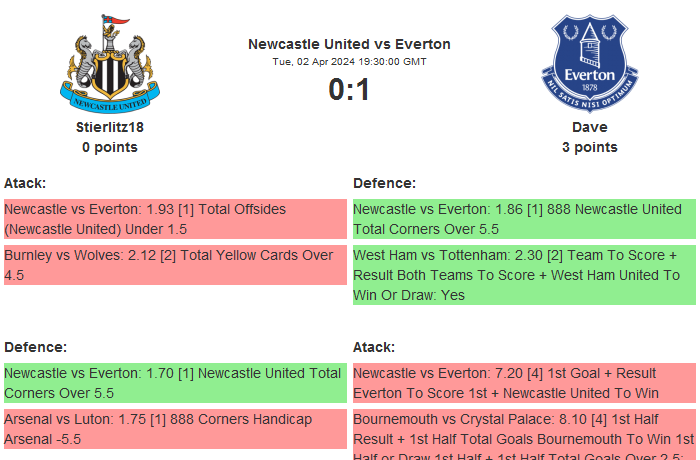Select Arsenal vs Luton Corners Handicap bet
Viewport: 700px width, 460px height.
pyautogui.click(x=175, y=429)
